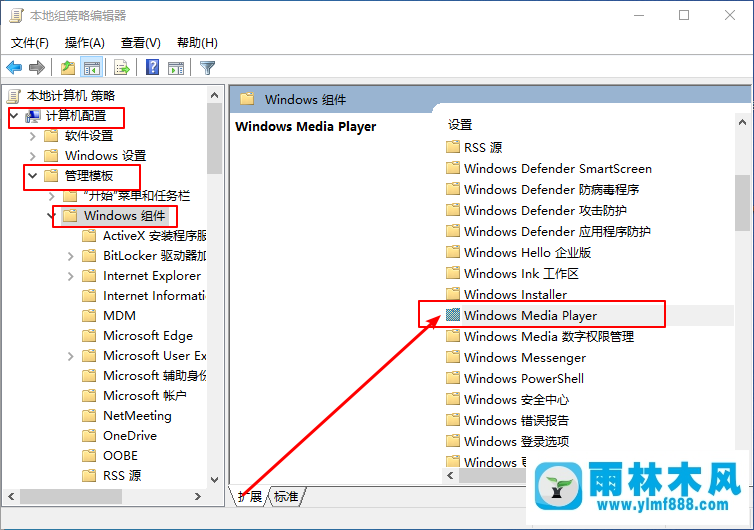Click the Windows Installer folder icon

pos(453,293)
